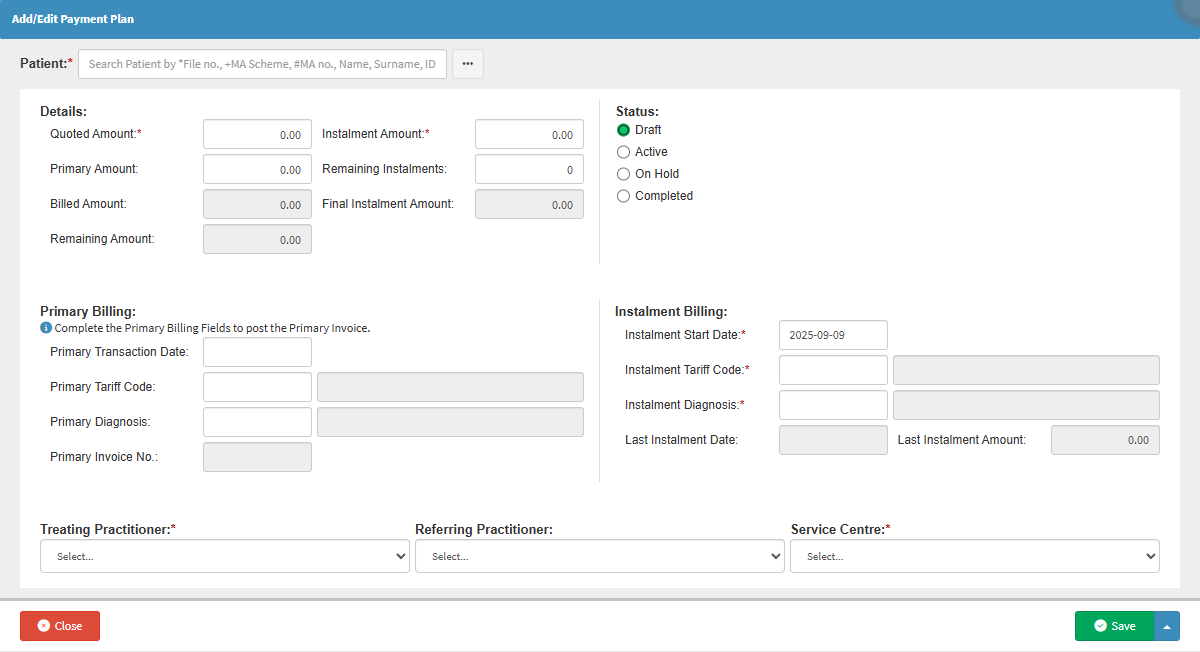The image size is (1200, 652).
Task: Set status to Active
Action: point(624,152)
